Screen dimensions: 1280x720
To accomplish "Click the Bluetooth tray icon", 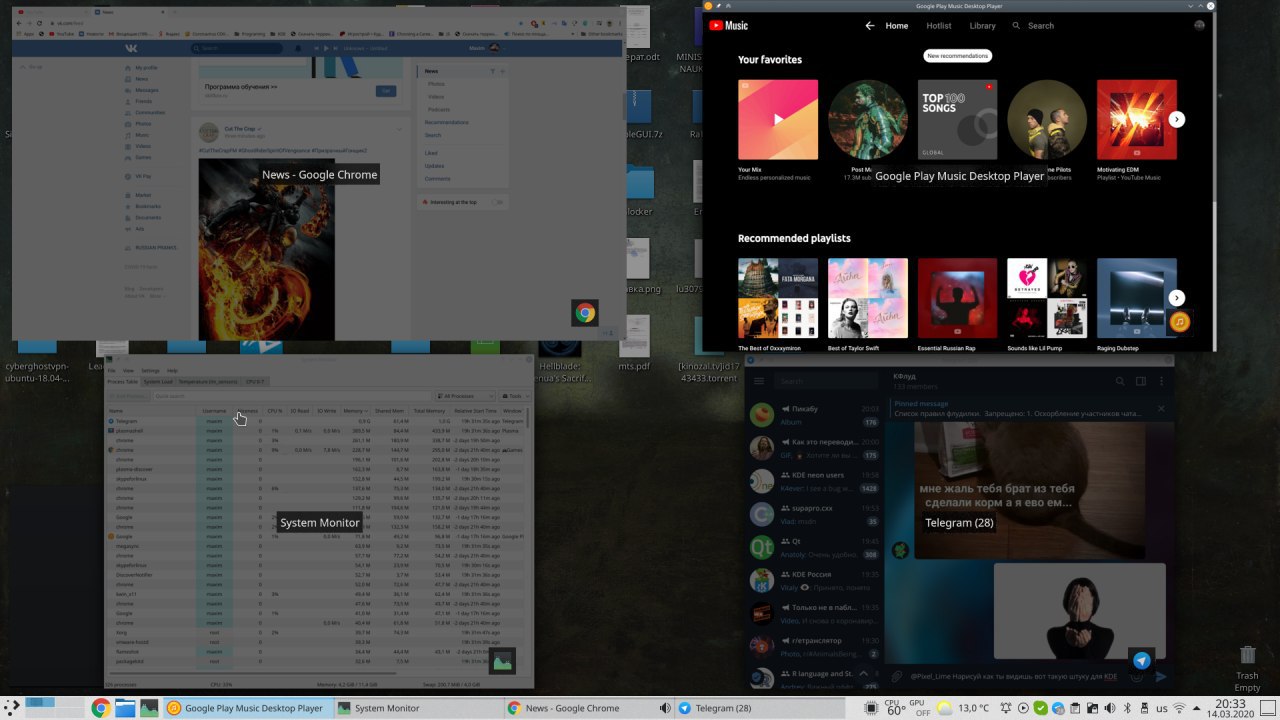I will click(1127, 708).
